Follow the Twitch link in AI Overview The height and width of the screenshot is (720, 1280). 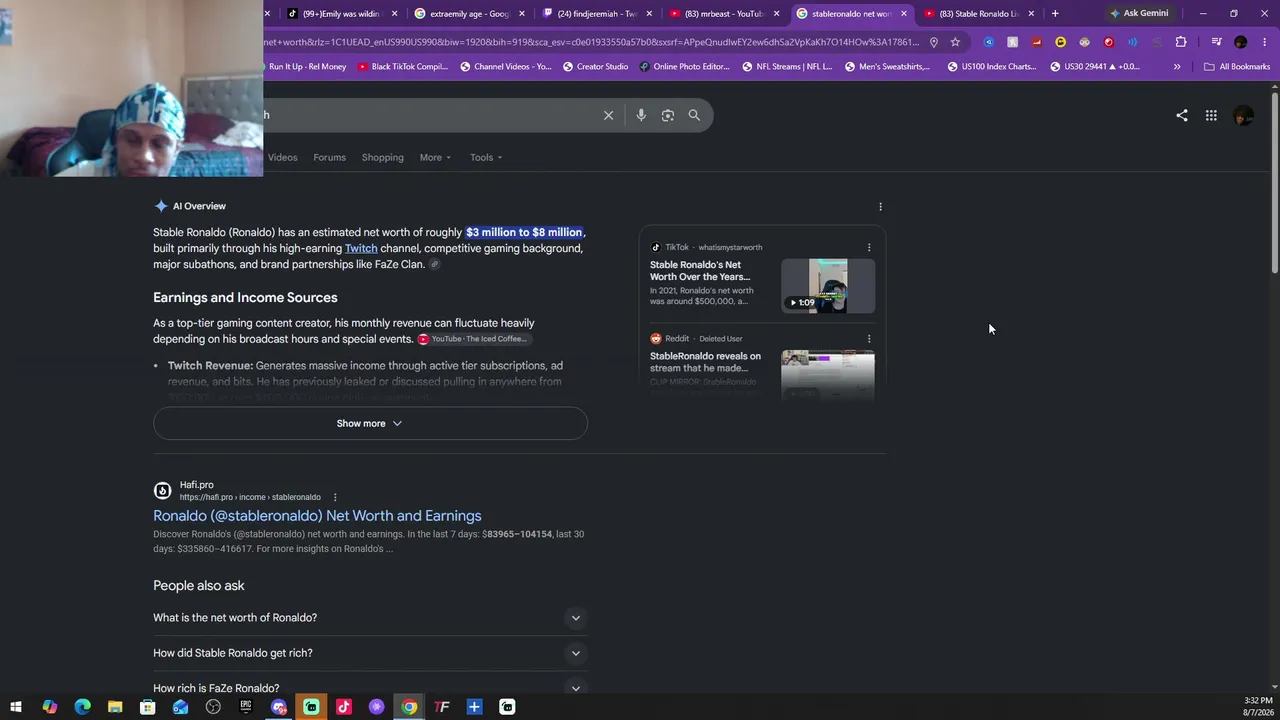[361, 248]
